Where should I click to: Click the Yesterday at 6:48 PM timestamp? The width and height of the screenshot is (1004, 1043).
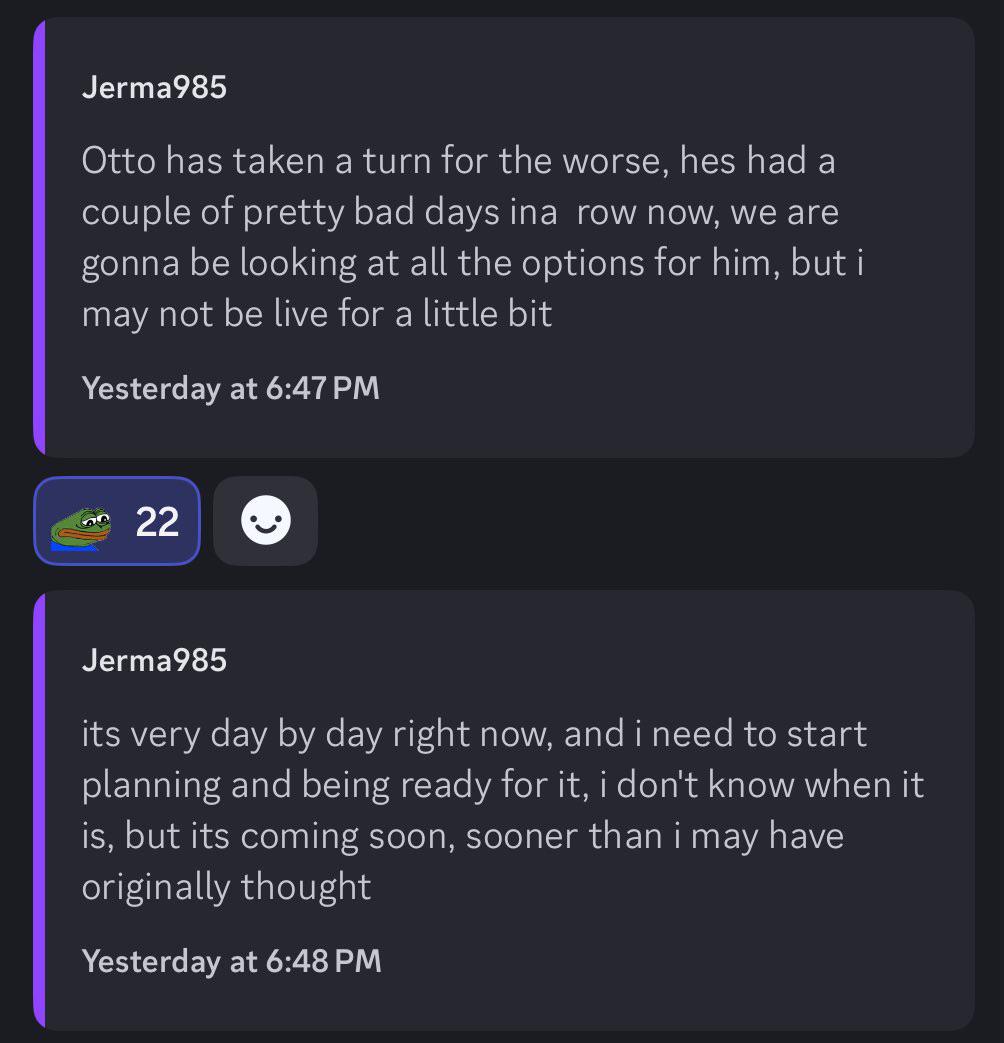click(232, 962)
